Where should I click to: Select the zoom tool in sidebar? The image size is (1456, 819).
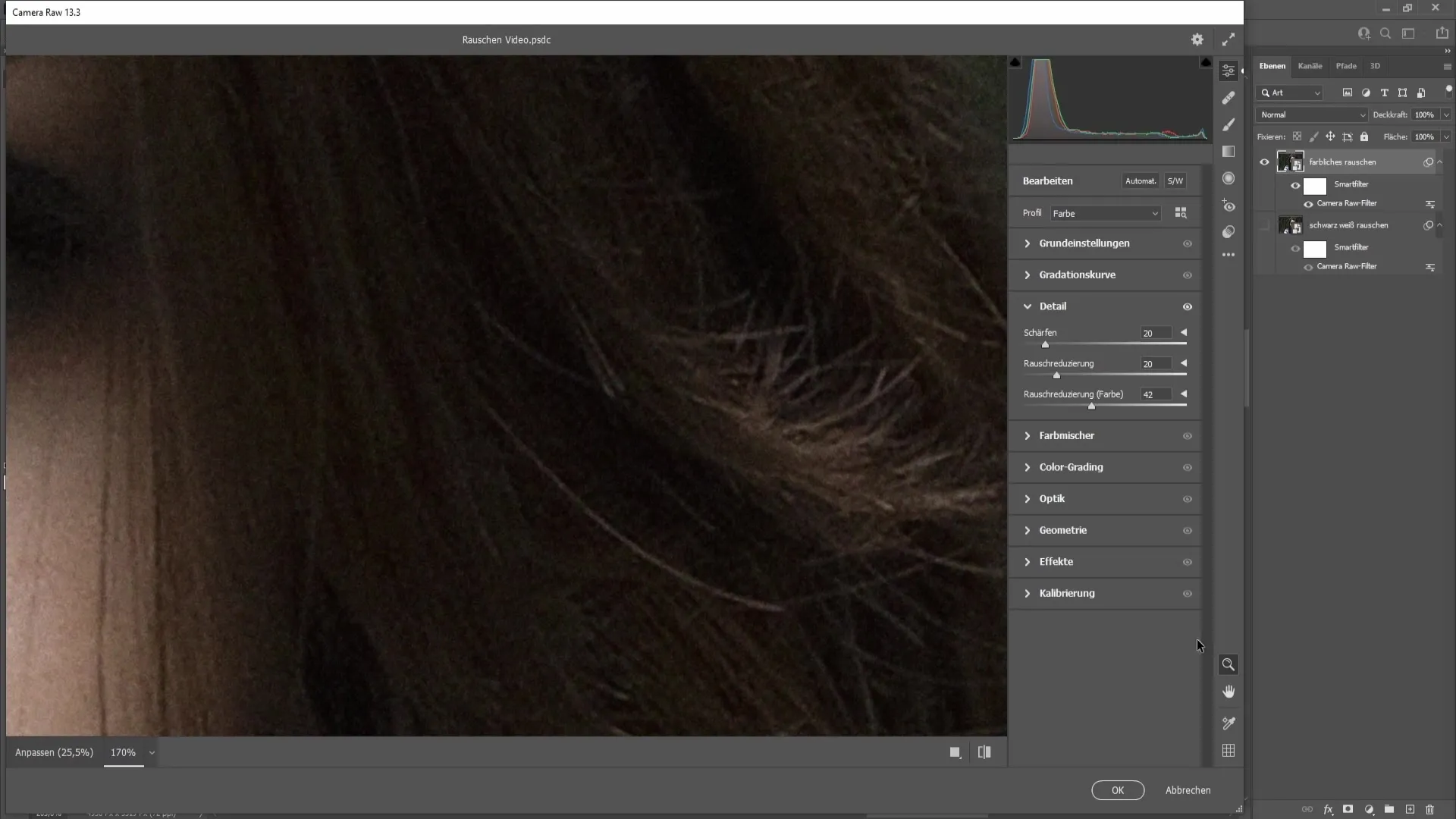pyautogui.click(x=1228, y=664)
